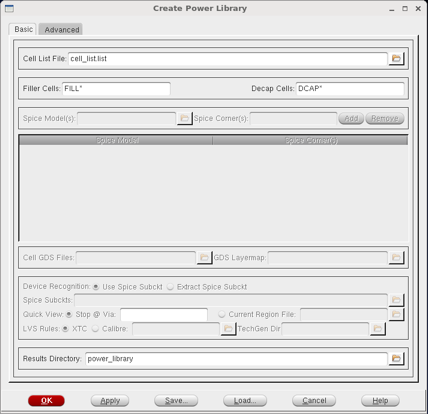Choose the Calibre LVS Rules option
The width and height of the screenshot is (428, 415).
point(95,329)
